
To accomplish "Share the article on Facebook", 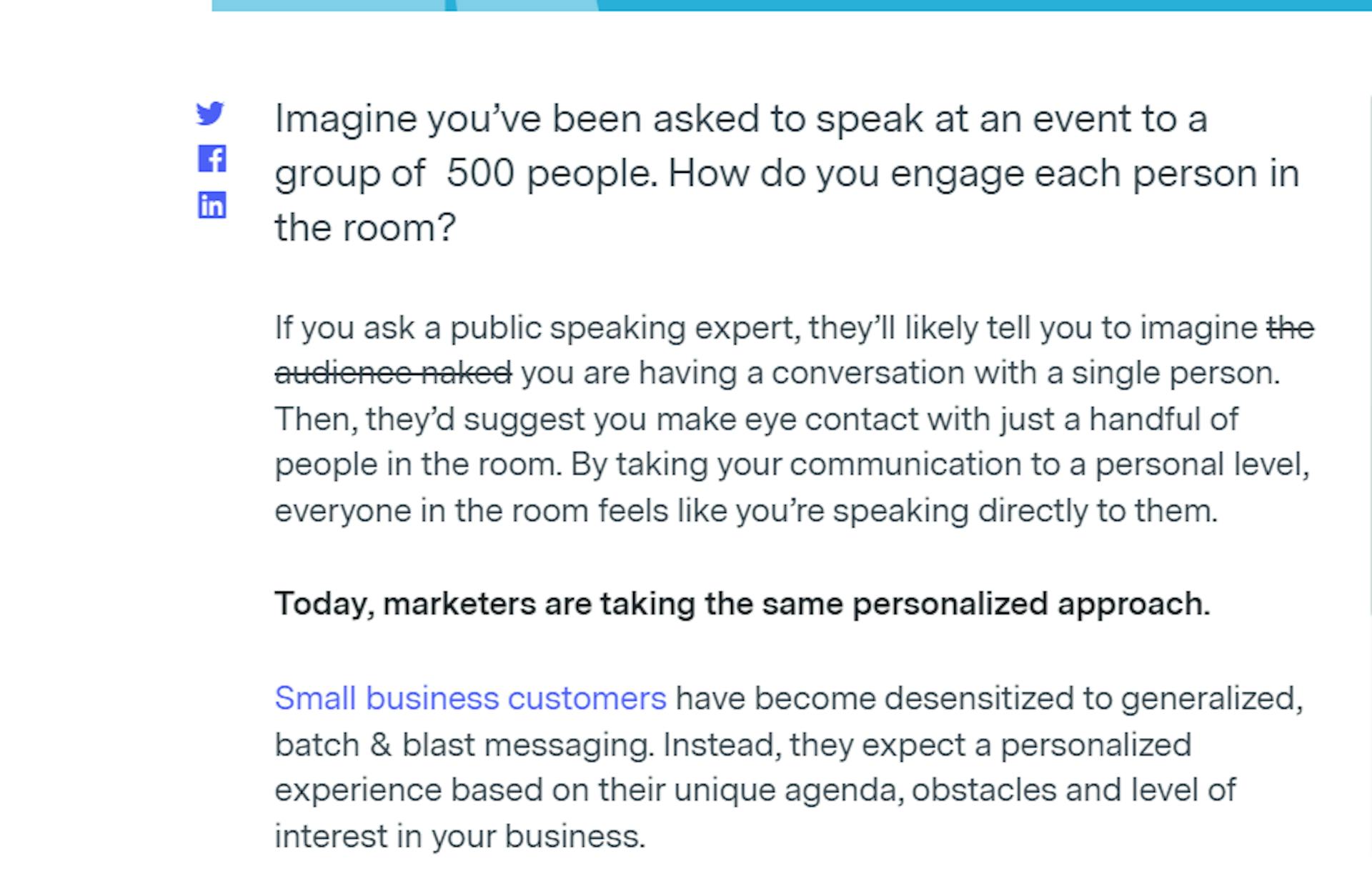I will pos(212,159).
